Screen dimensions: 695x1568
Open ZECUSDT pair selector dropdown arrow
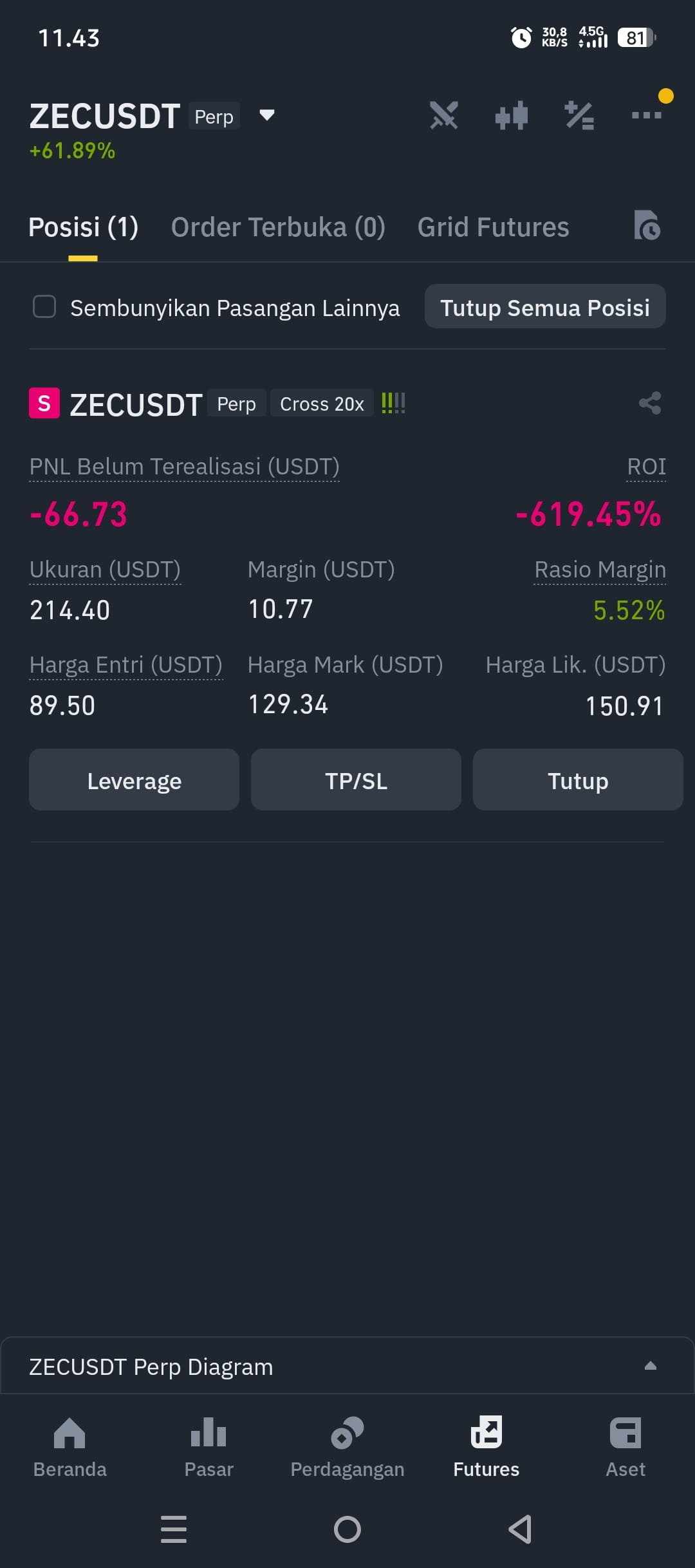tap(266, 115)
